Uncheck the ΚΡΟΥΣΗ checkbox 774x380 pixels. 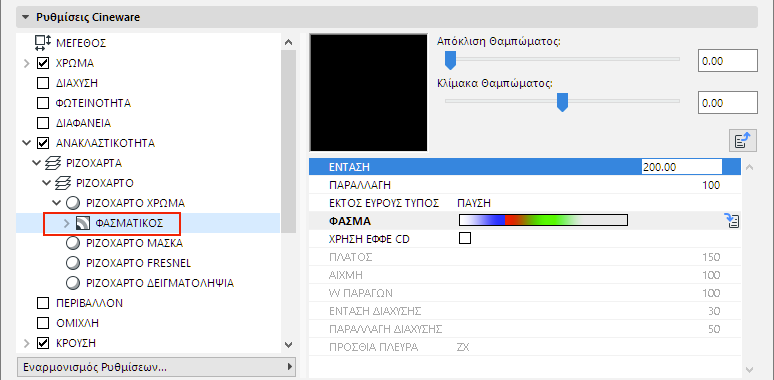43,342
